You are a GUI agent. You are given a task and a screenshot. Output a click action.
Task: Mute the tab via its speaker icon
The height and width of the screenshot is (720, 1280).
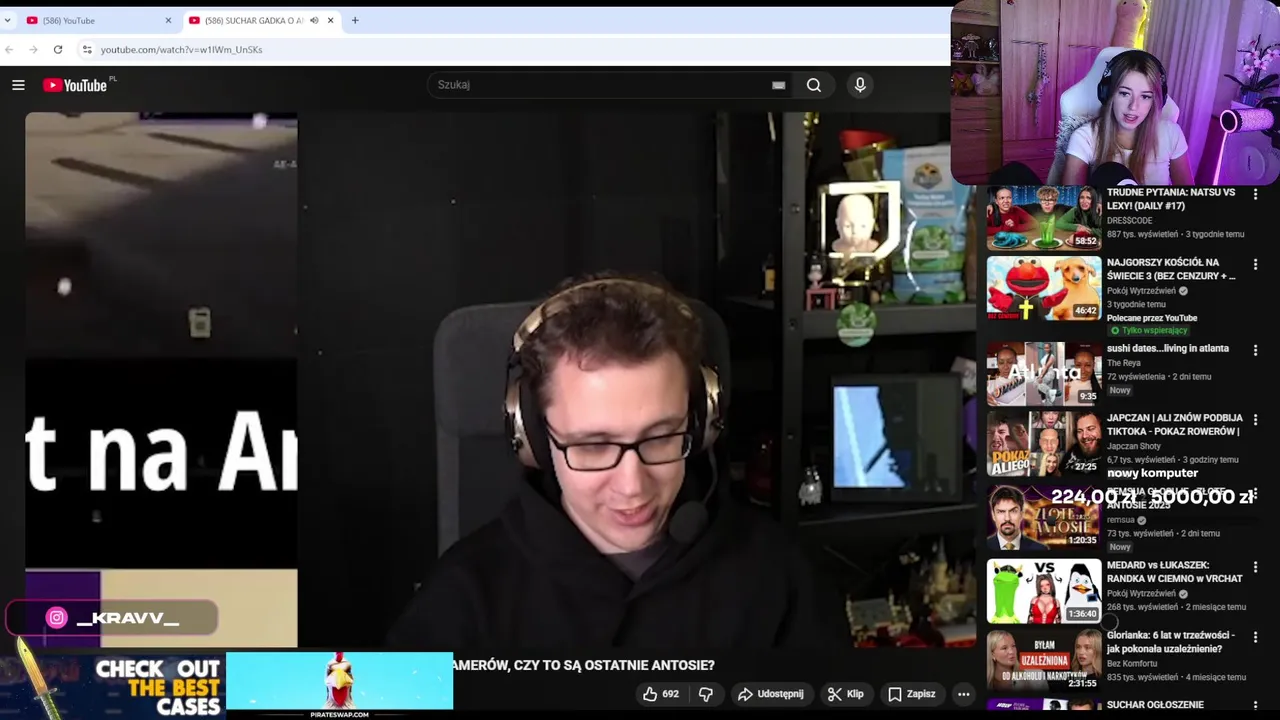(314, 20)
